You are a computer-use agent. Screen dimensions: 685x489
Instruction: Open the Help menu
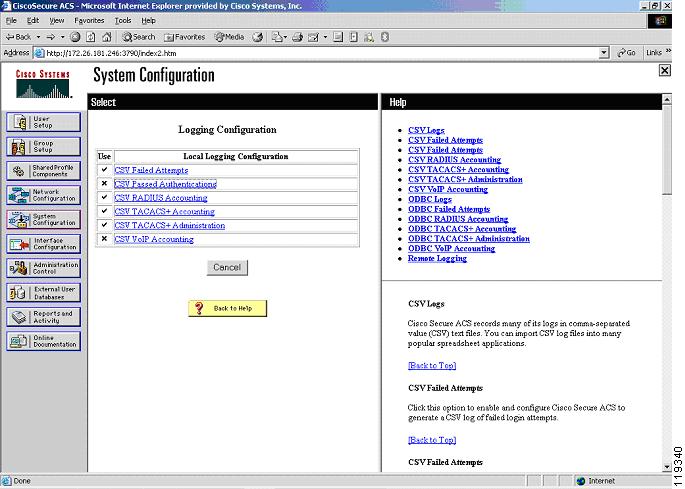148,21
